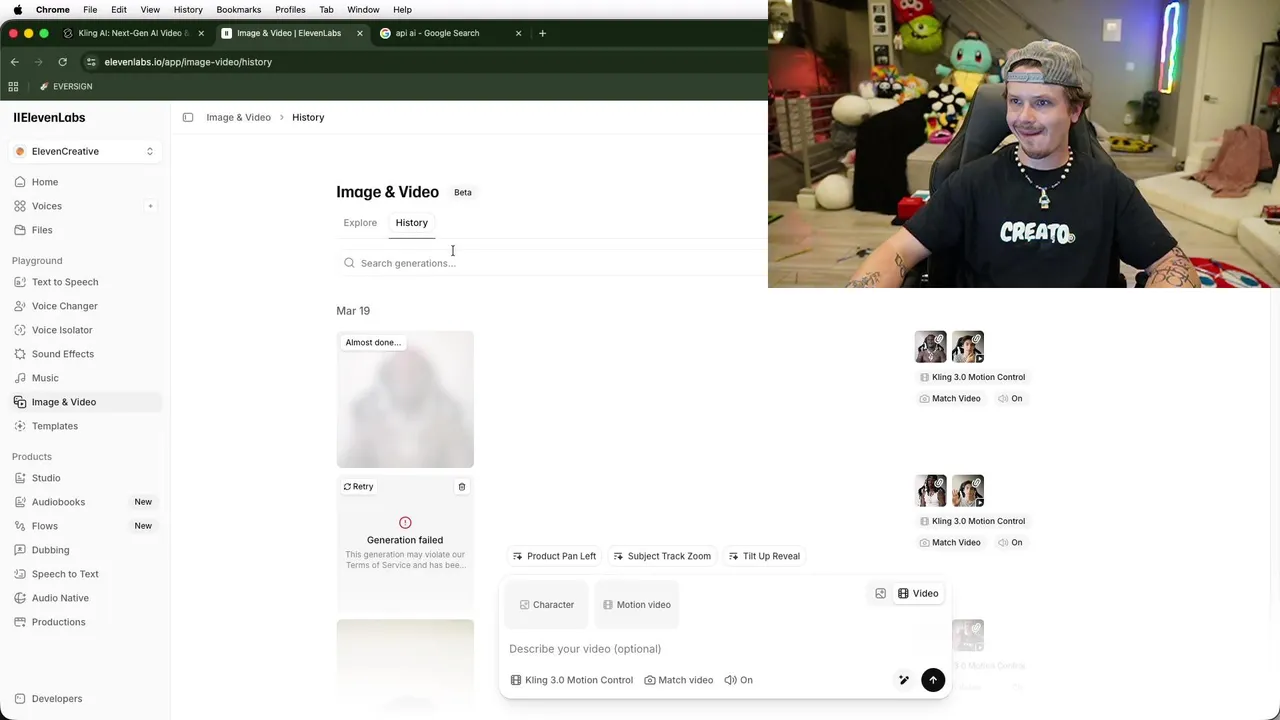Add a Motion video reference

(637, 605)
